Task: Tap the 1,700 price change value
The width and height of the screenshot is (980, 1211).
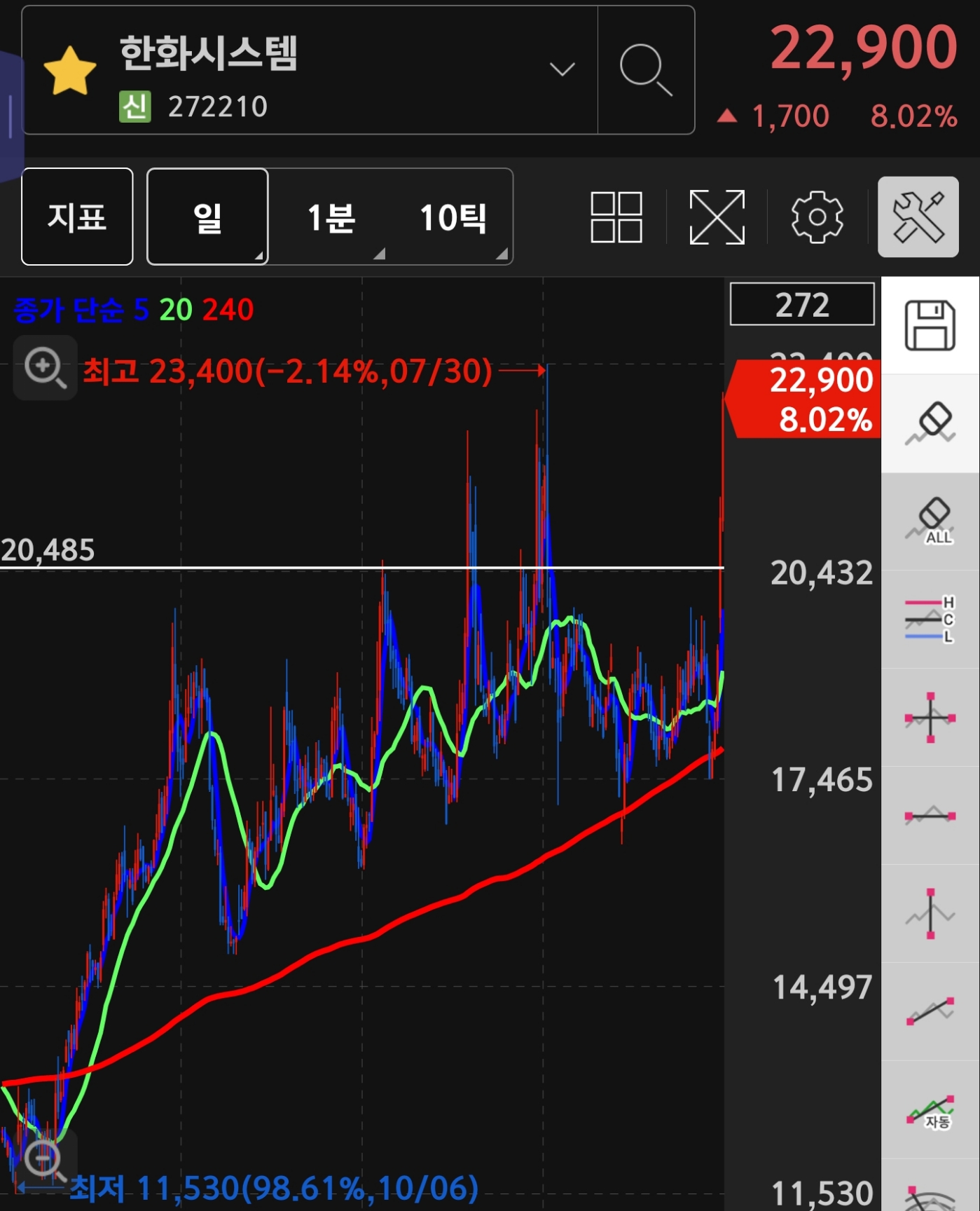Action: click(790, 116)
